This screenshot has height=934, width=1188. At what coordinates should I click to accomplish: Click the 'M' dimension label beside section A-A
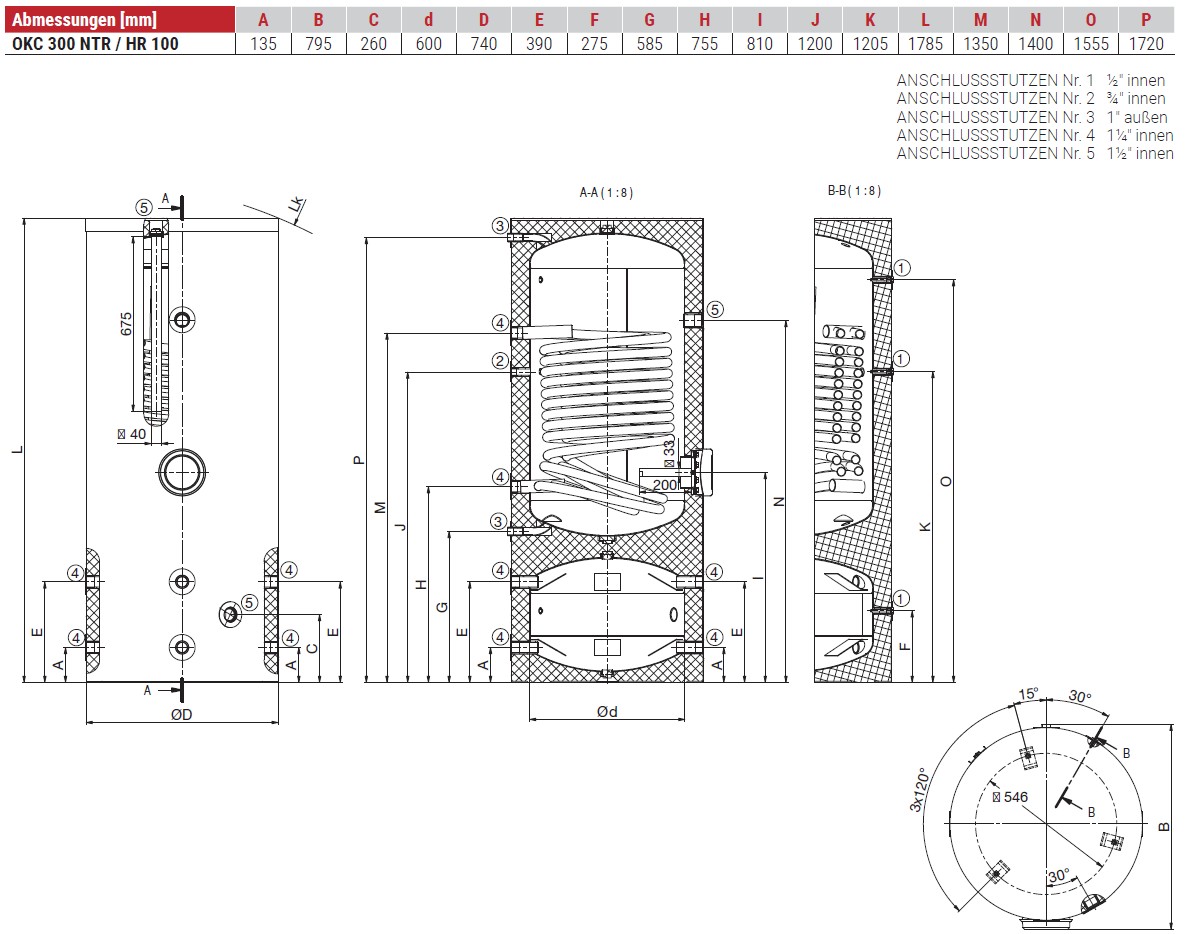(x=380, y=508)
